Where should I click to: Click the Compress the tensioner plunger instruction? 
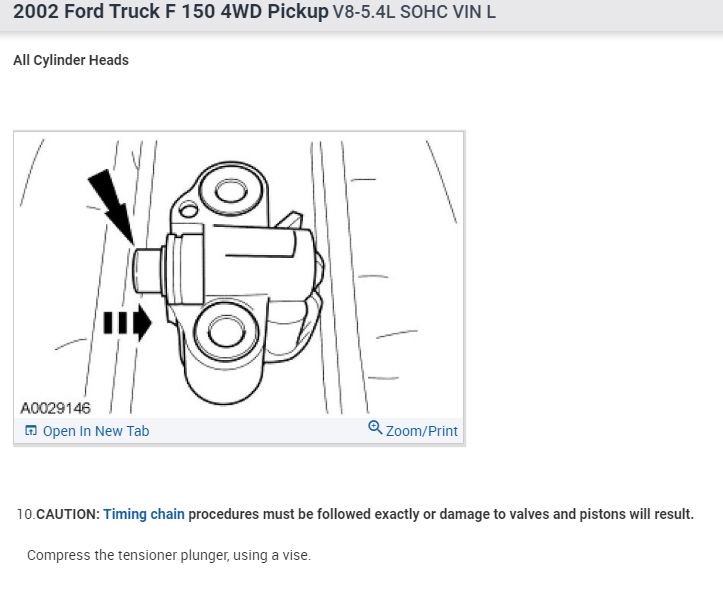tap(169, 555)
